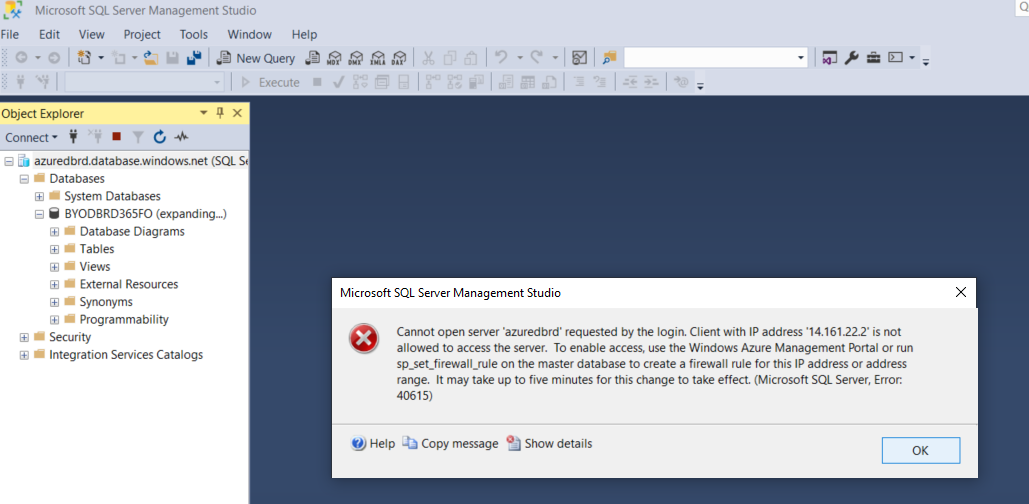Select the Programmability tree item
Viewport: 1029px width, 504px height.
click(124, 320)
